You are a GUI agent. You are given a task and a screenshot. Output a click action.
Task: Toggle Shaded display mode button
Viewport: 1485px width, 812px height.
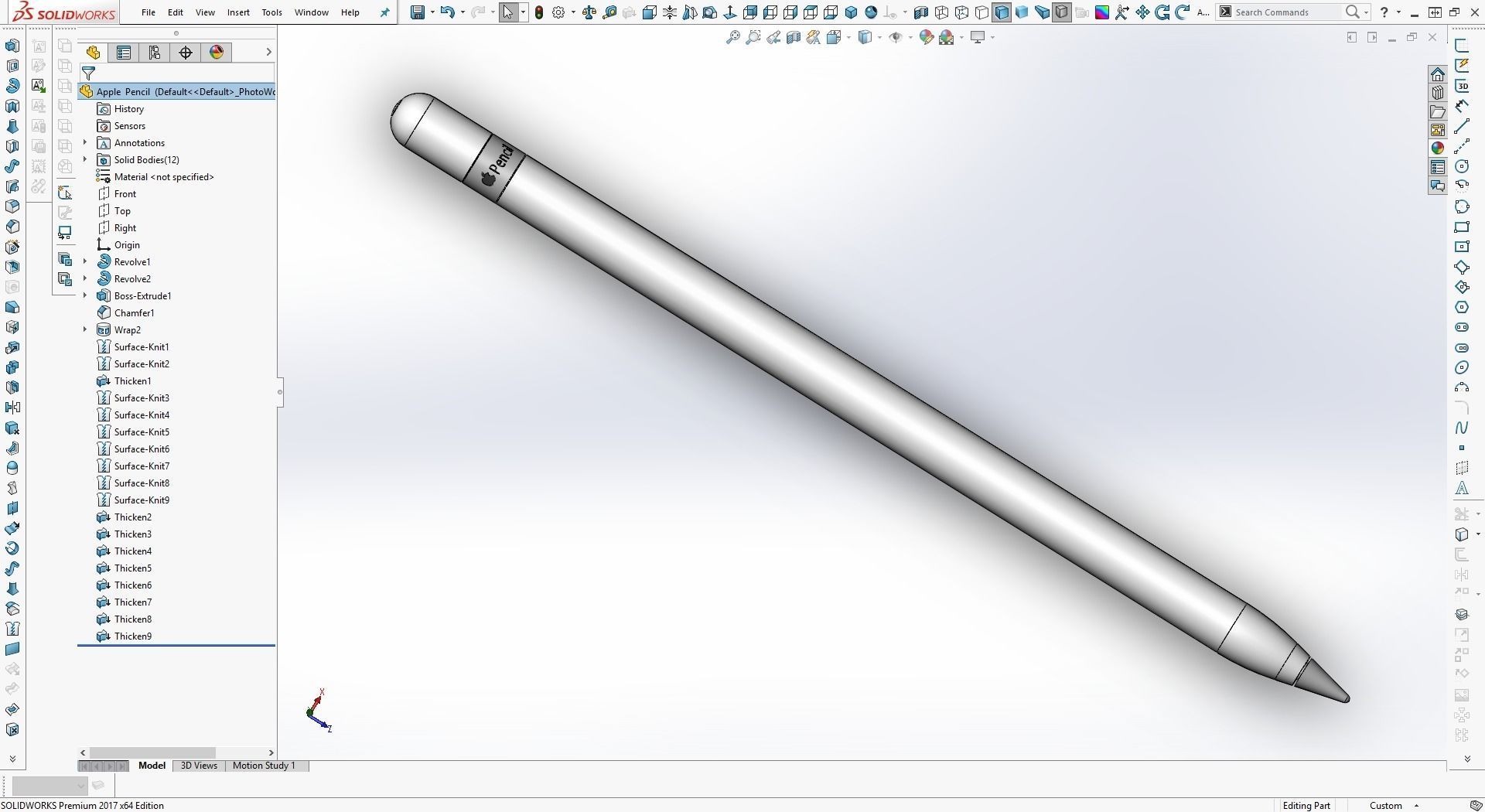1022,12
